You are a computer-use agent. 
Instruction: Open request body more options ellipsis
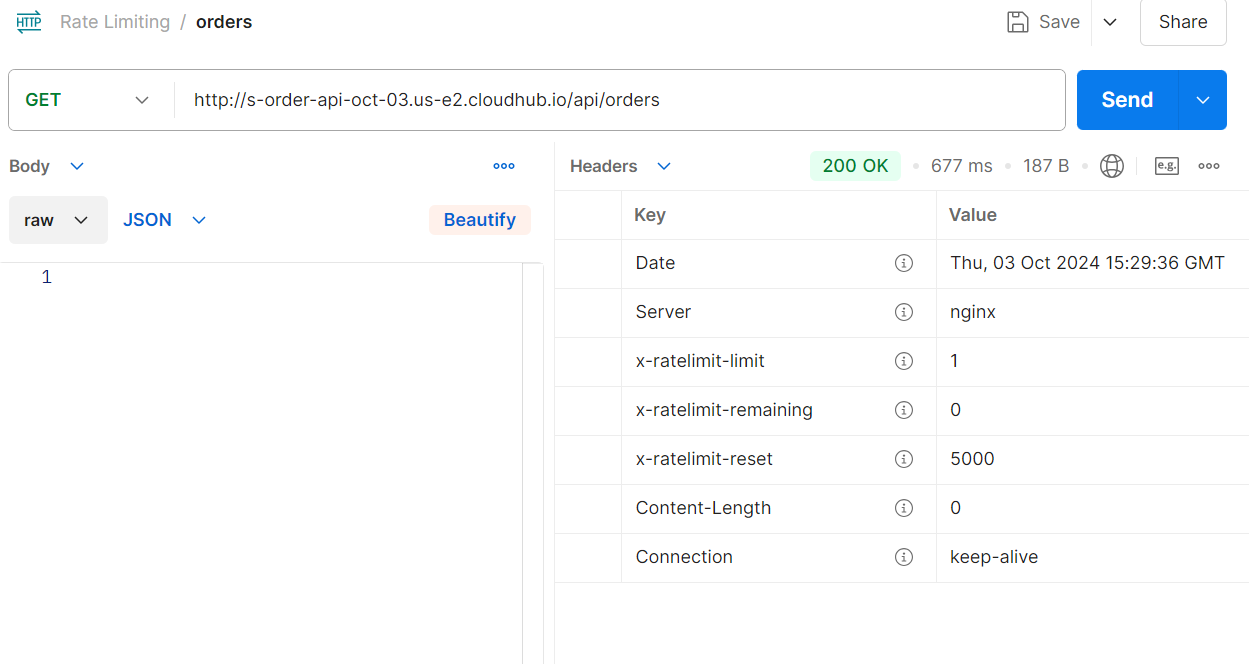tap(504, 166)
